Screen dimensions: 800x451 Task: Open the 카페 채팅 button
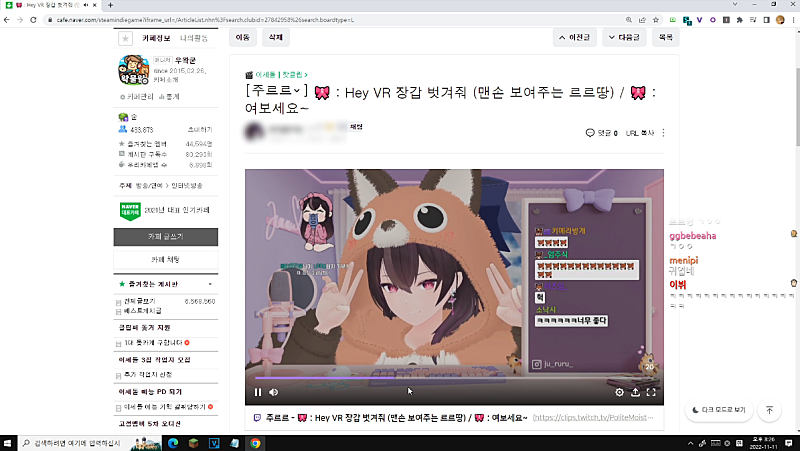click(x=166, y=259)
